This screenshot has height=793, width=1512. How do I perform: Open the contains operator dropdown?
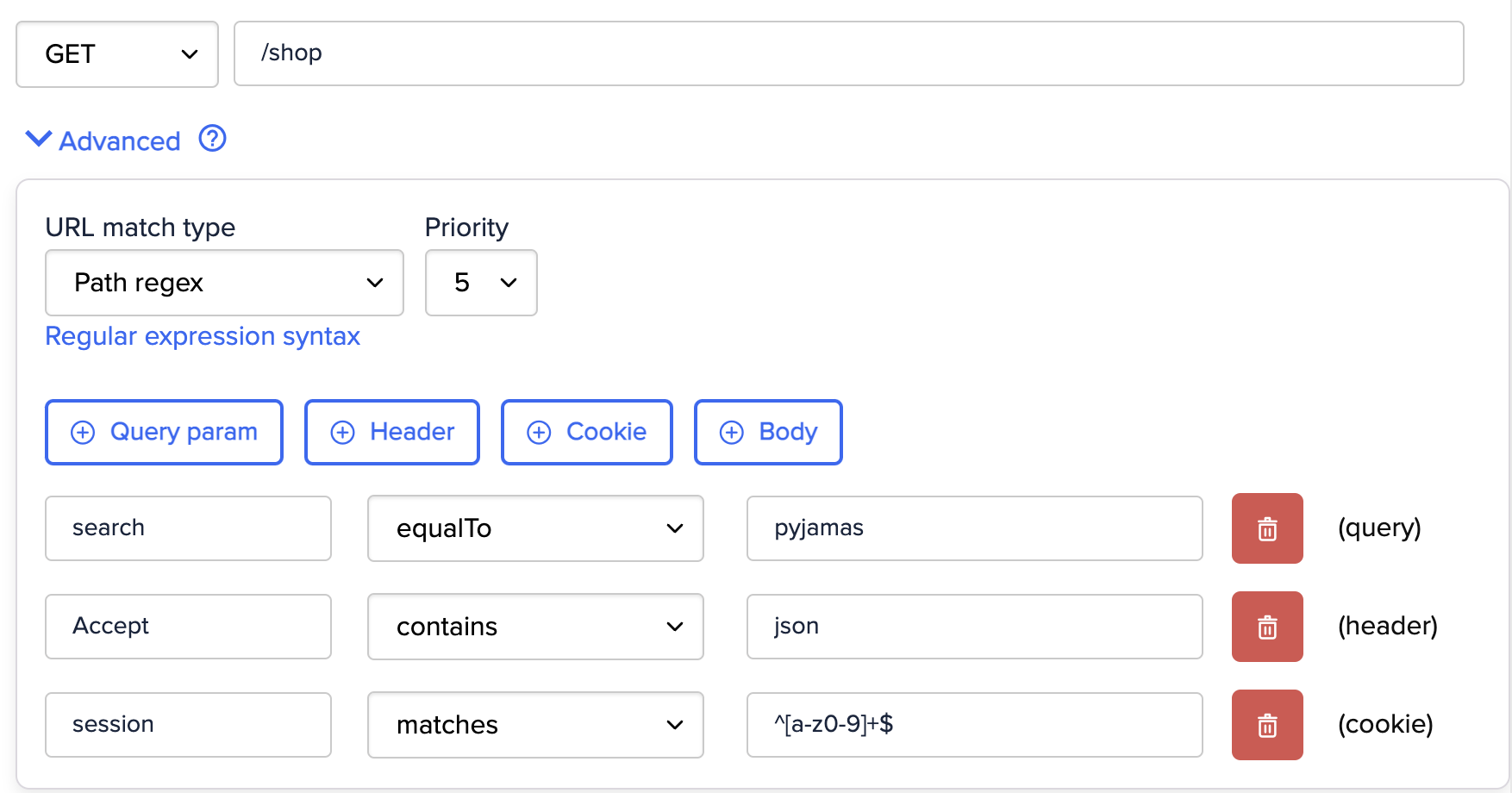[535, 627]
